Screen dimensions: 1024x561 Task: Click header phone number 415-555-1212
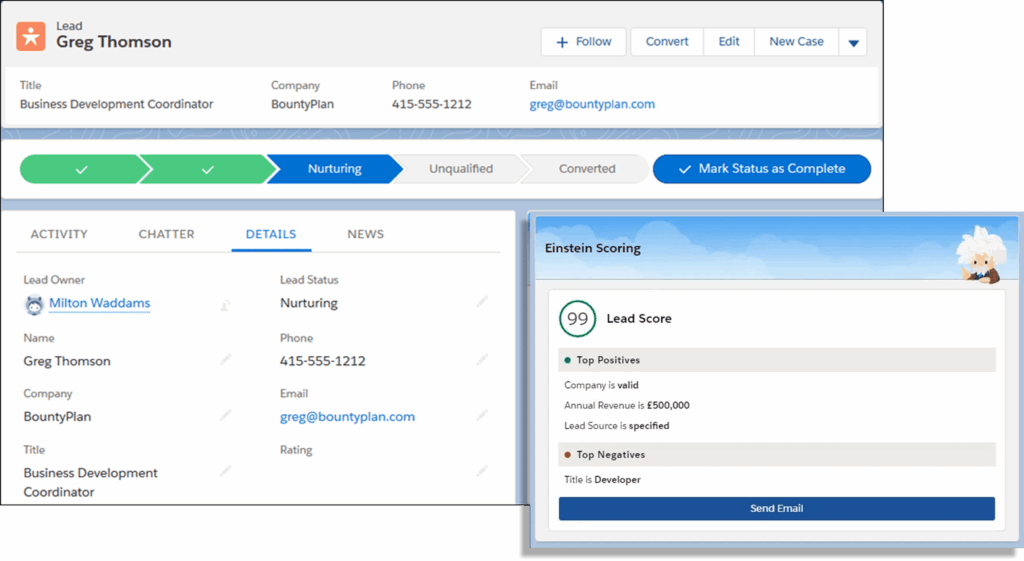(x=432, y=104)
